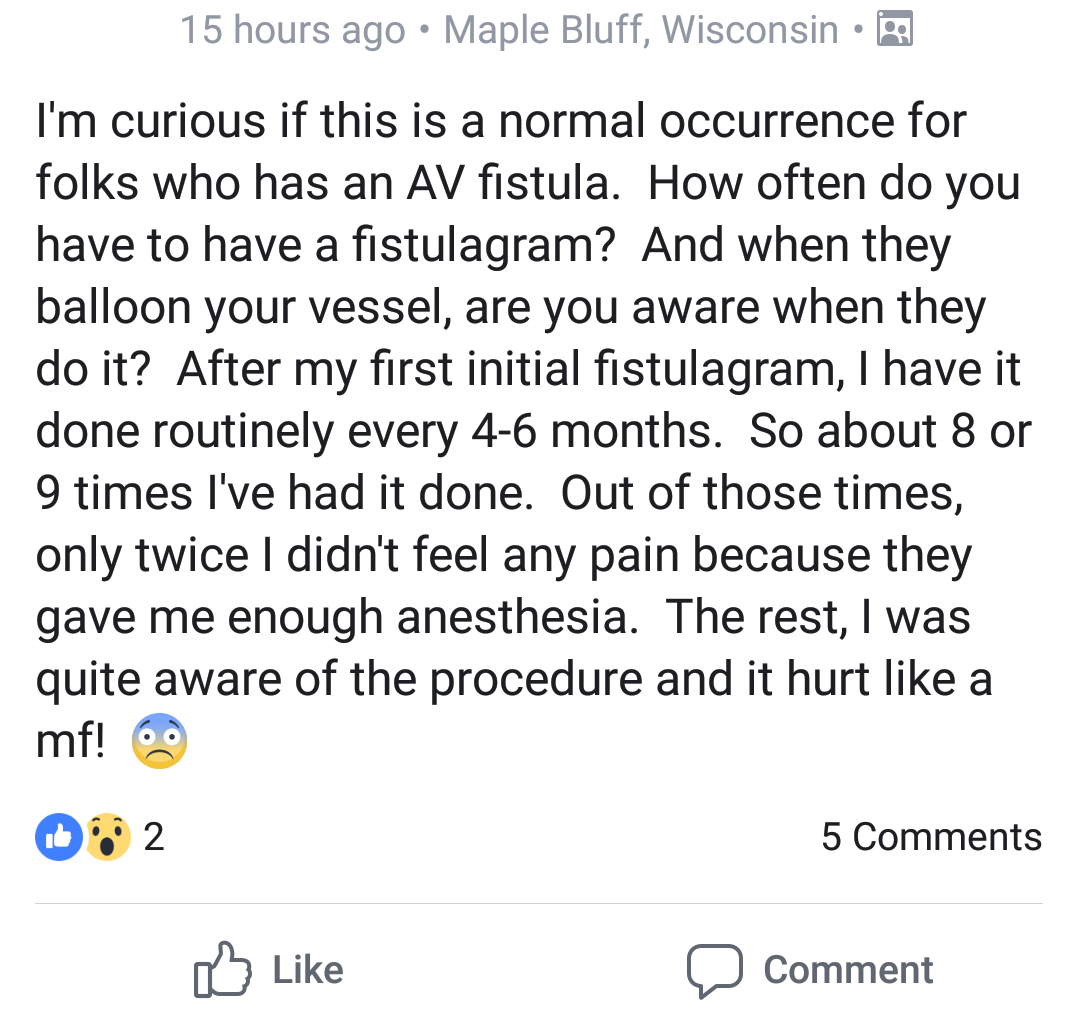Image resolution: width=1077 pixels, height=1033 pixels.
Task: Click the group audience icon beside the location
Action: pyautogui.click(x=894, y=30)
